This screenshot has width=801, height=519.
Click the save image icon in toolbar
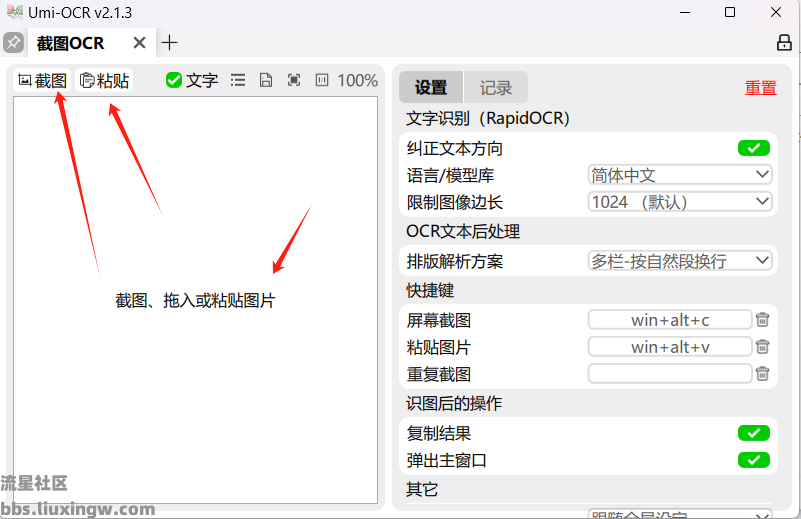[266, 80]
